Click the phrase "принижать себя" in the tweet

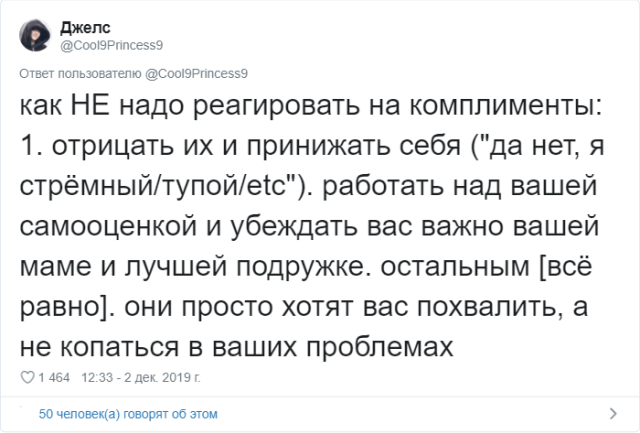[354, 146]
